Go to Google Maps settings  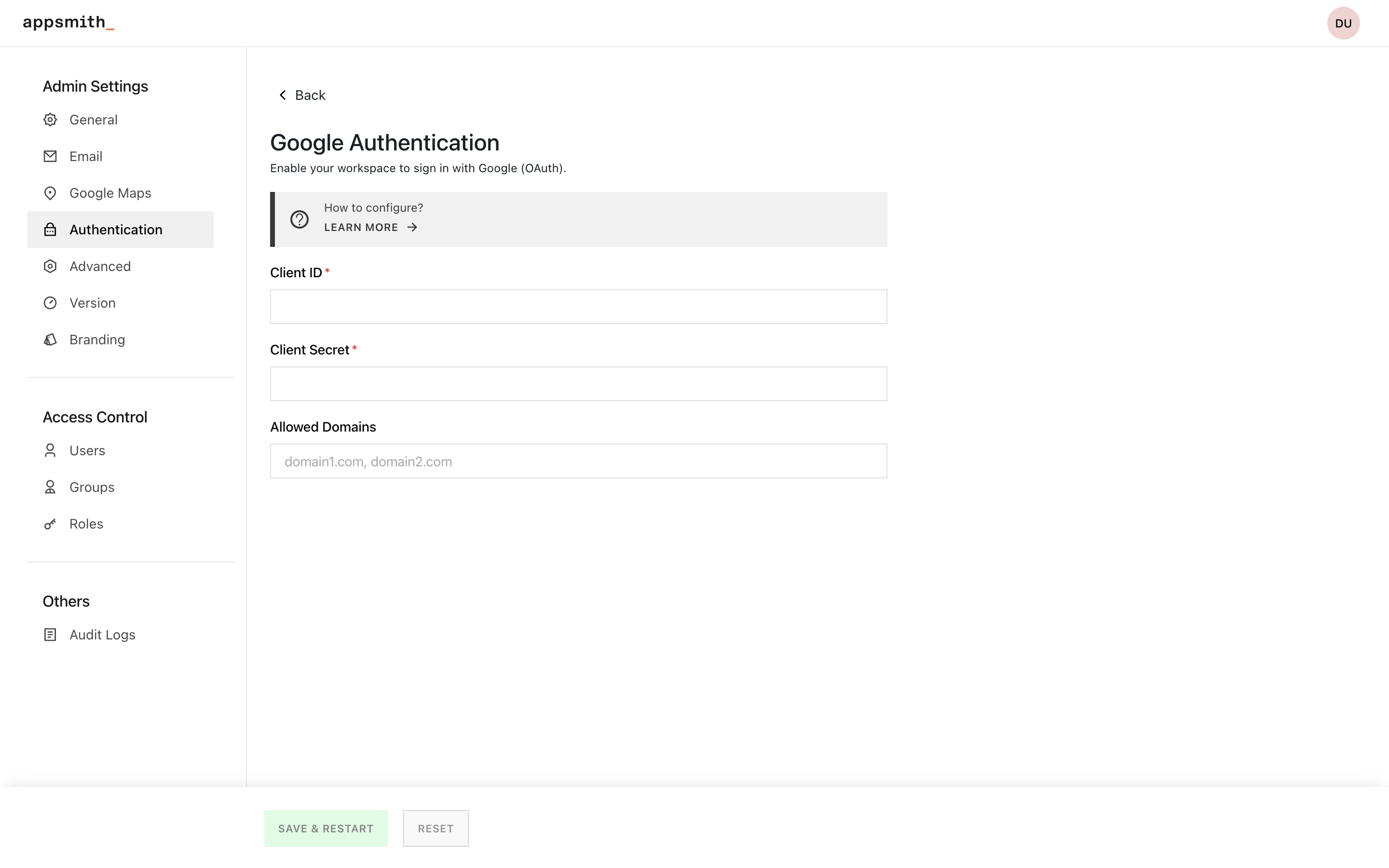coord(120,193)
